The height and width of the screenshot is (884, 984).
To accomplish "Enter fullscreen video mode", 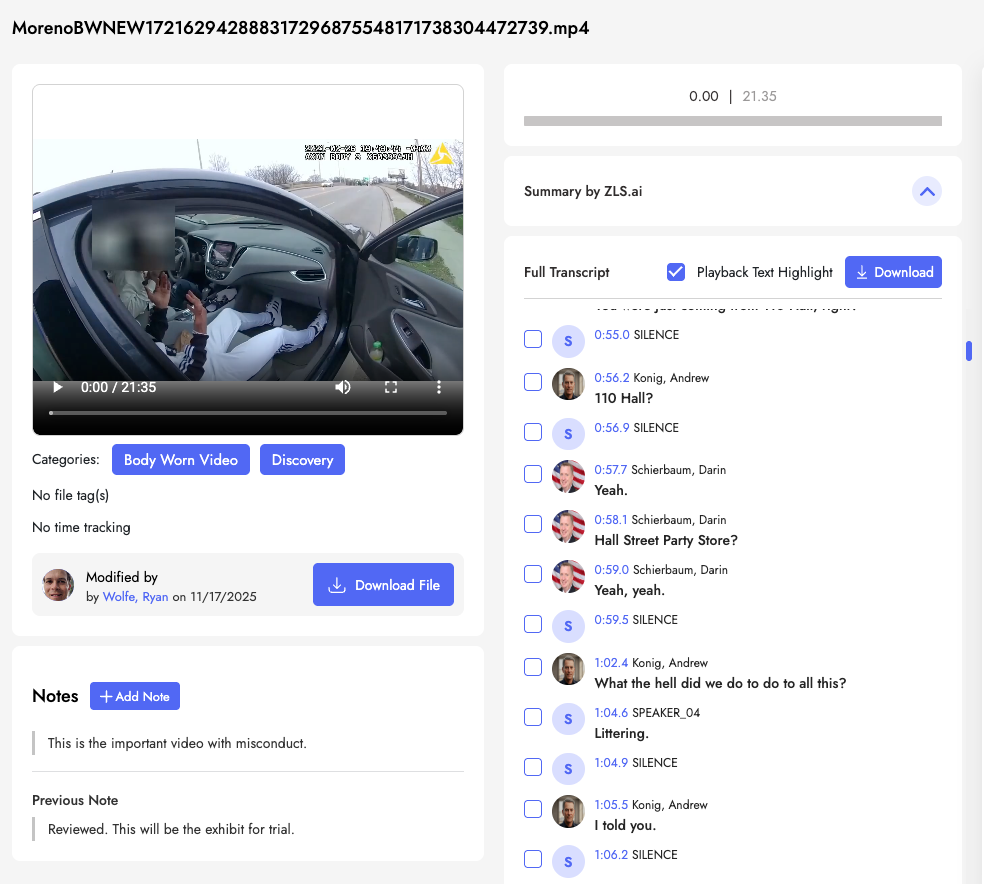I will point(391,387).
